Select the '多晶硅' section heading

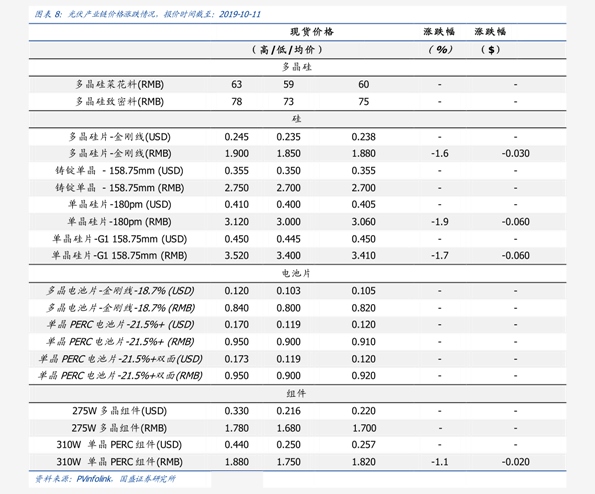pyautogui.click(x=297, y=67)
